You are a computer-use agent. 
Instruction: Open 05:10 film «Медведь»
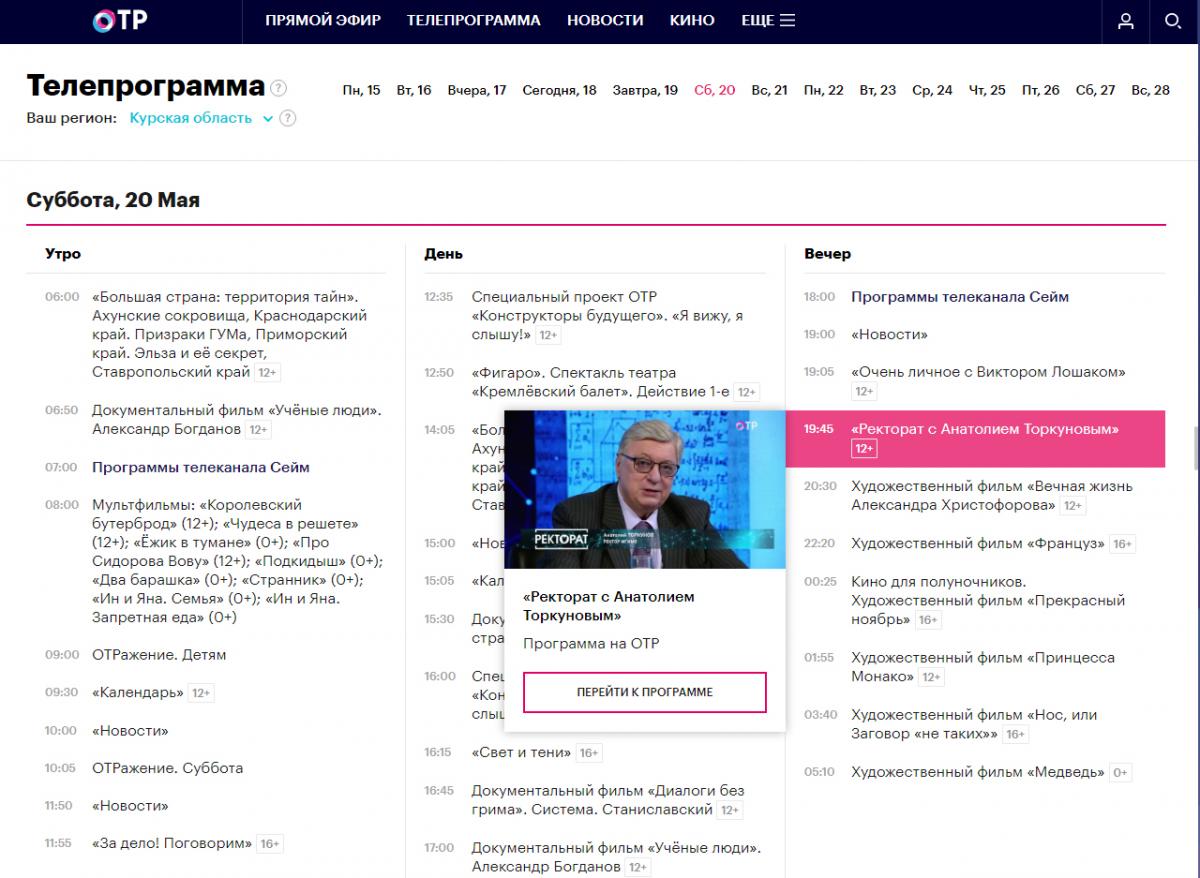[x=978, y=772]
